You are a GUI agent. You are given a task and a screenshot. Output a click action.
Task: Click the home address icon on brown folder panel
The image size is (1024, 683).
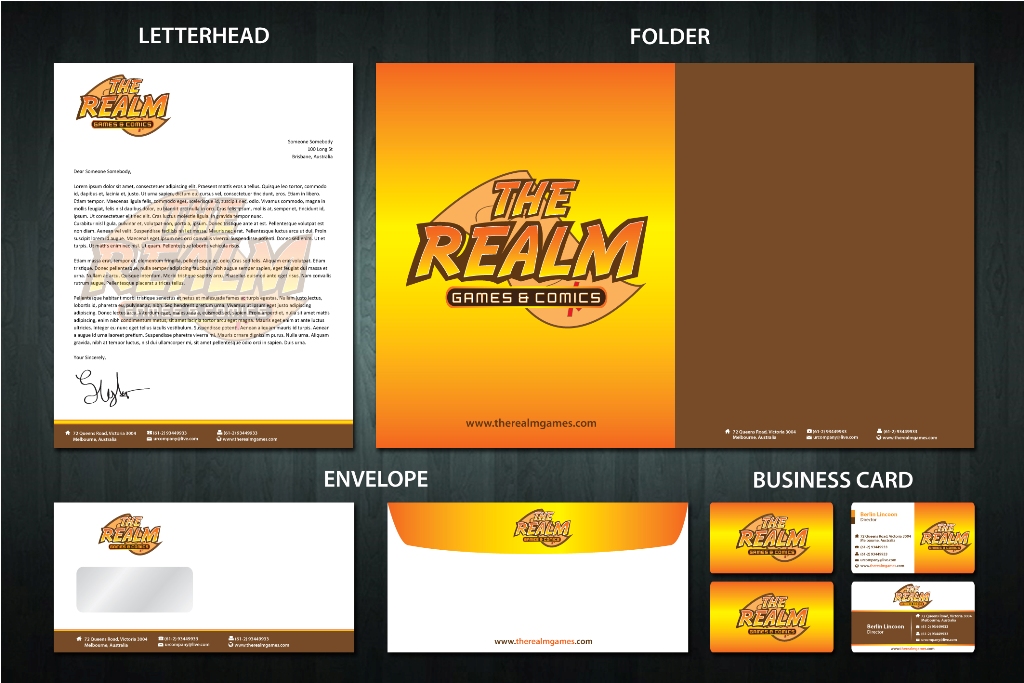pos(728,432)
